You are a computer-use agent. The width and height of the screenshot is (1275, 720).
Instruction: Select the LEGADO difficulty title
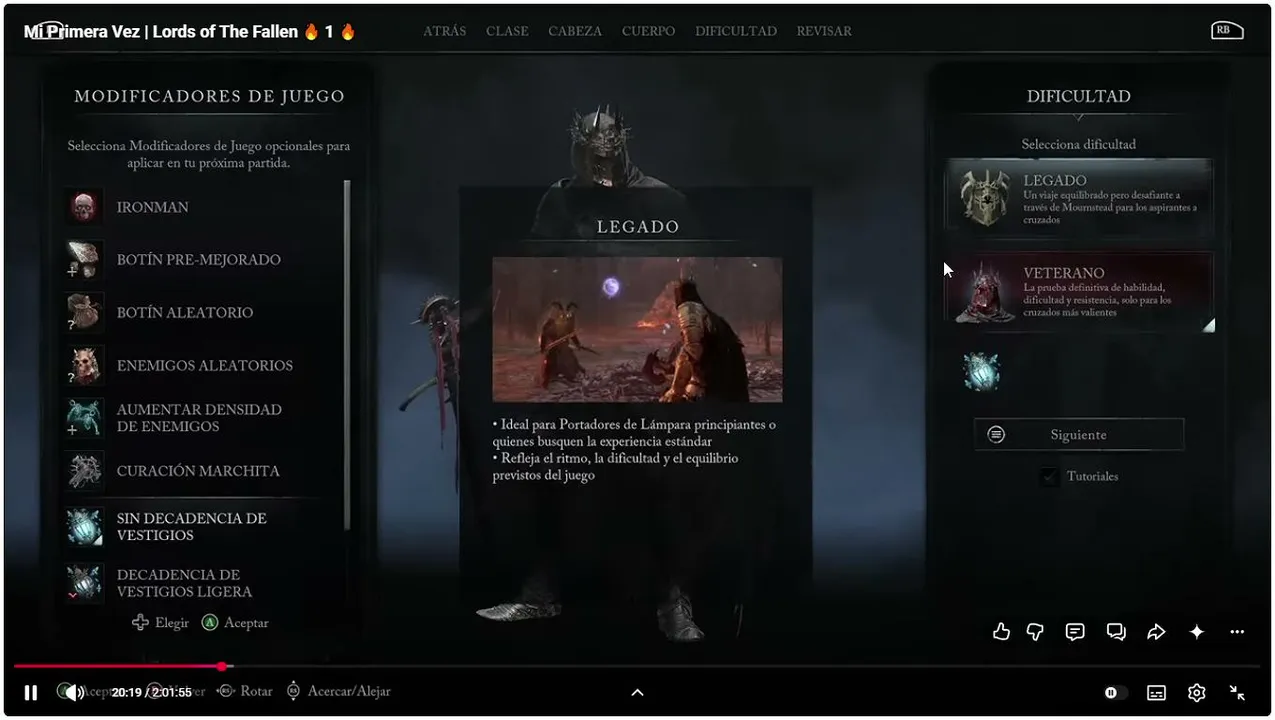point(1055,181)
